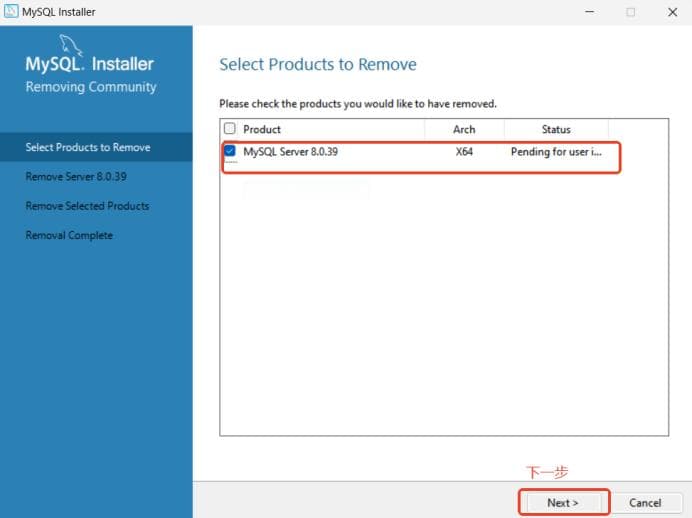Click the 'Select Products to Remove' heading
Image resolution: width=692 pixels, height=518 pixels.
pos(318,64)
